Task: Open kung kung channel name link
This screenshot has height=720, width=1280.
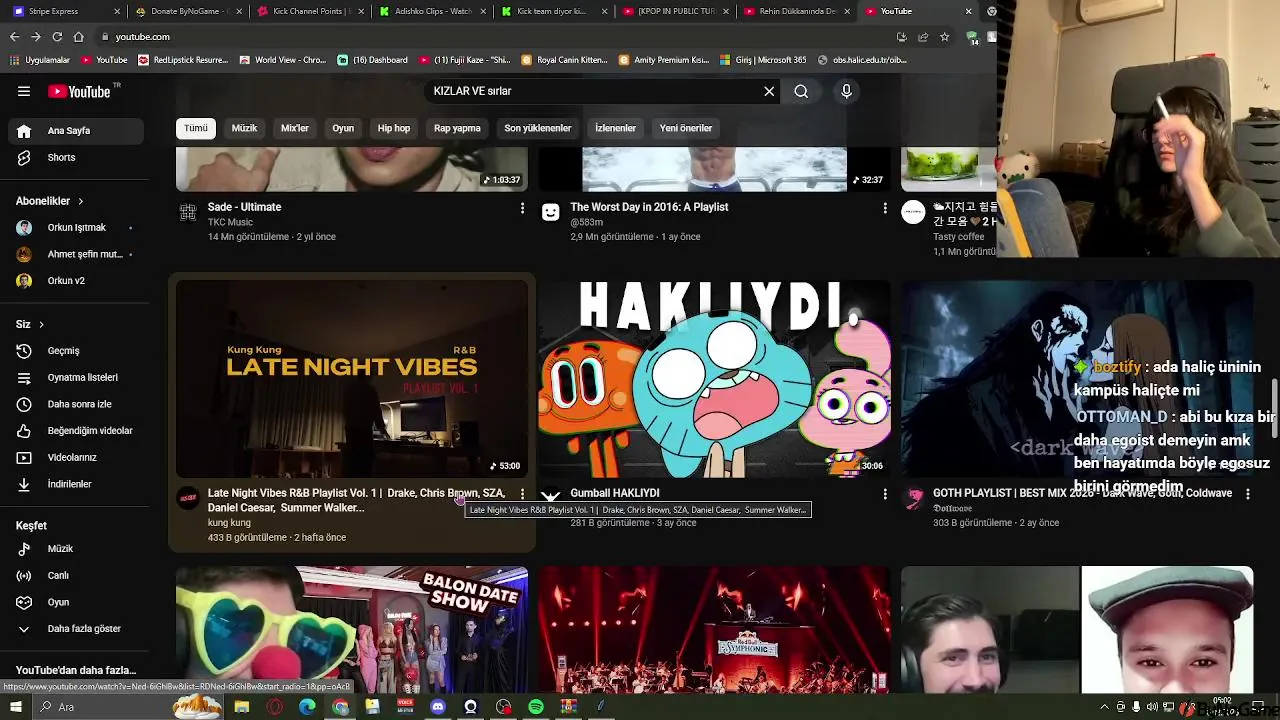Action: tap(229, 523)
